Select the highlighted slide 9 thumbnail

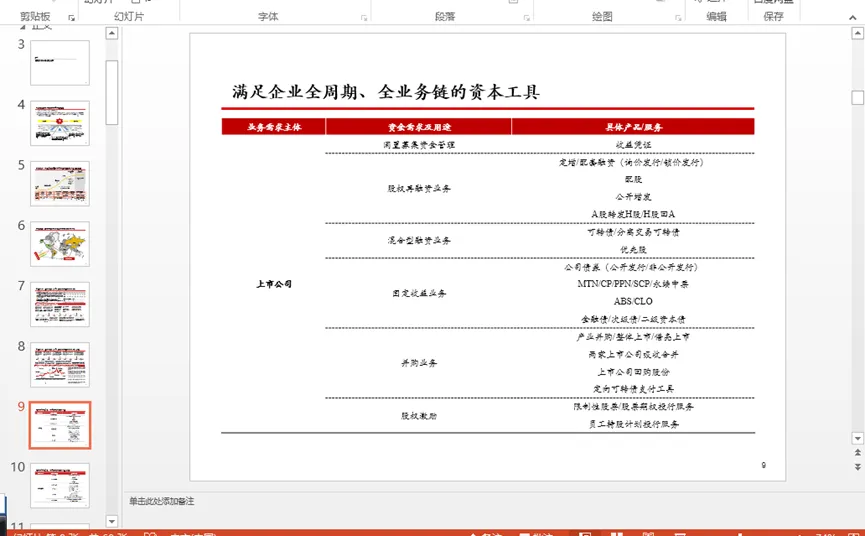click(x=60, y=425)
